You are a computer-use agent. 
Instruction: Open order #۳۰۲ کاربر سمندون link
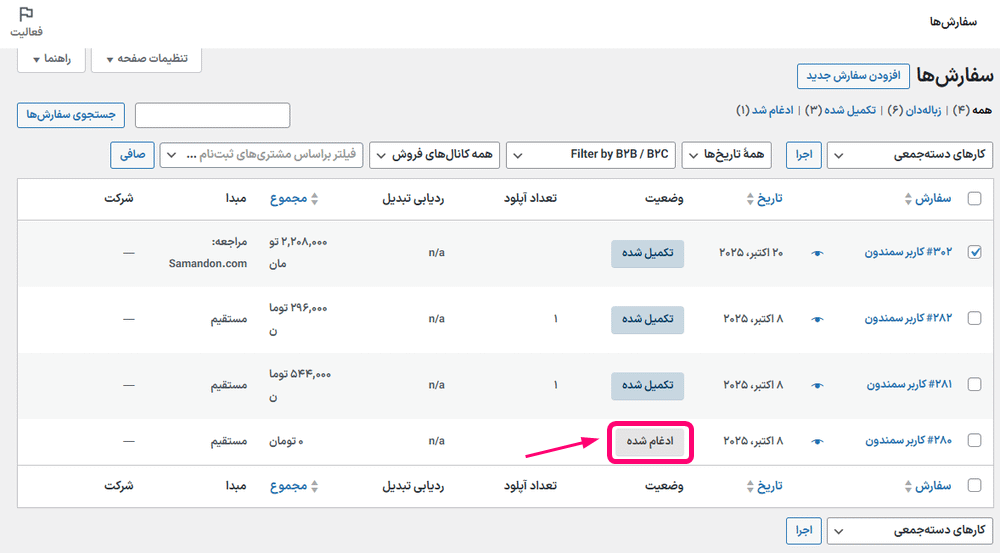(908, 252)
